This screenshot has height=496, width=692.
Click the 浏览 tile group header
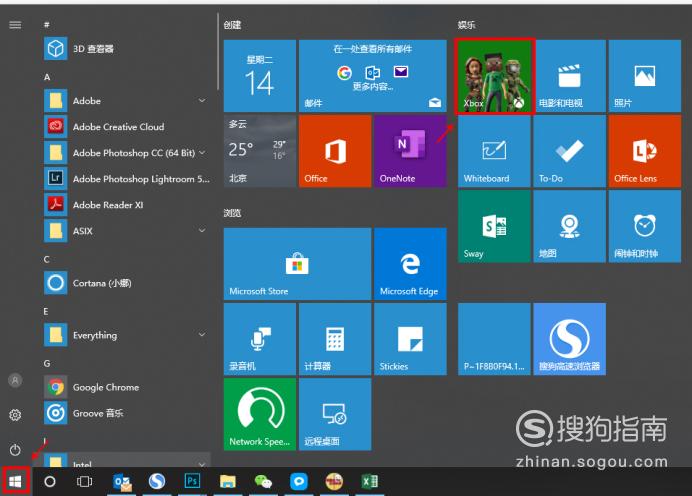[232, 213]
